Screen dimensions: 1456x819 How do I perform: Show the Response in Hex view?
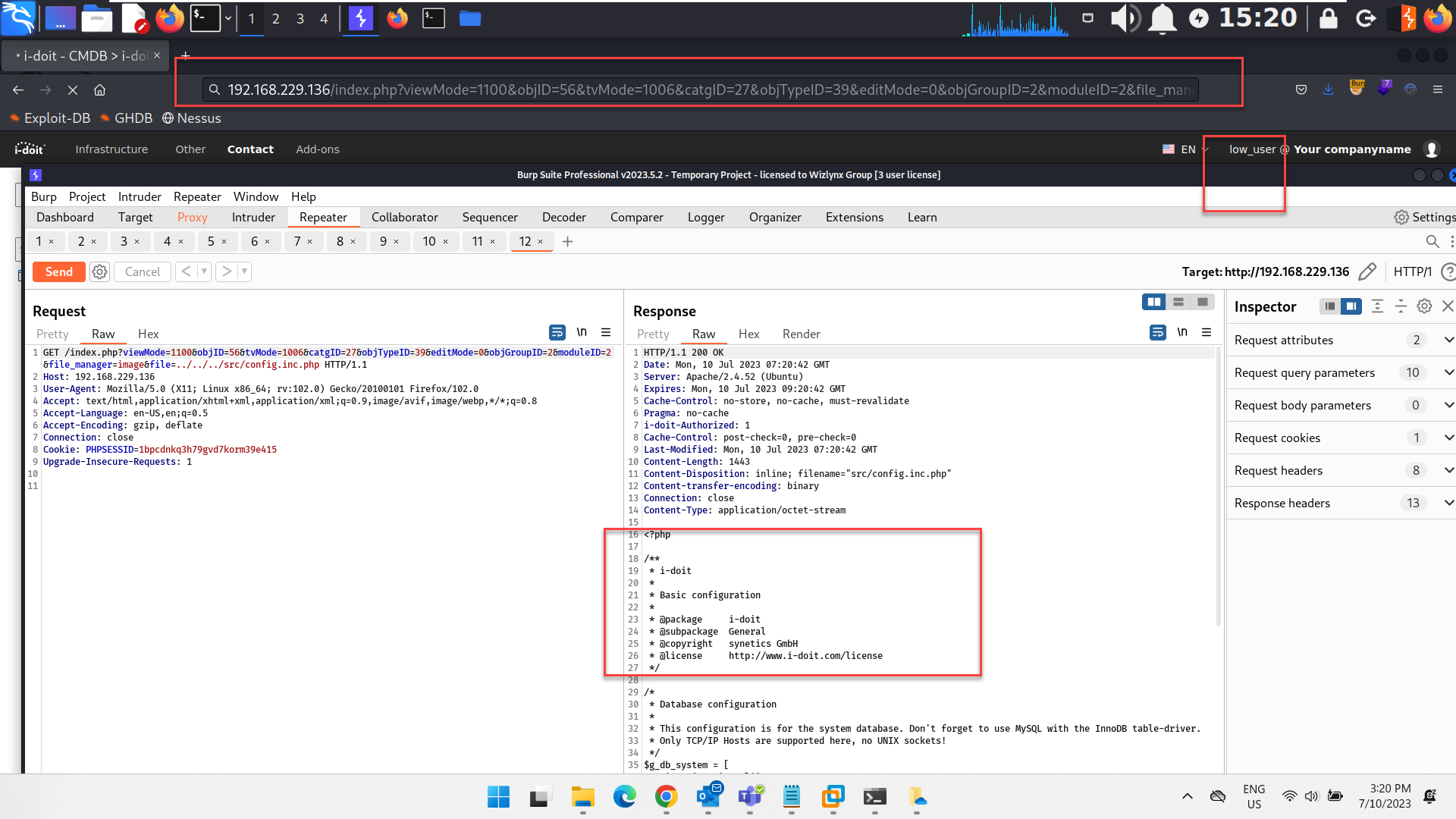pyautogui.click(x=748, y=334)
